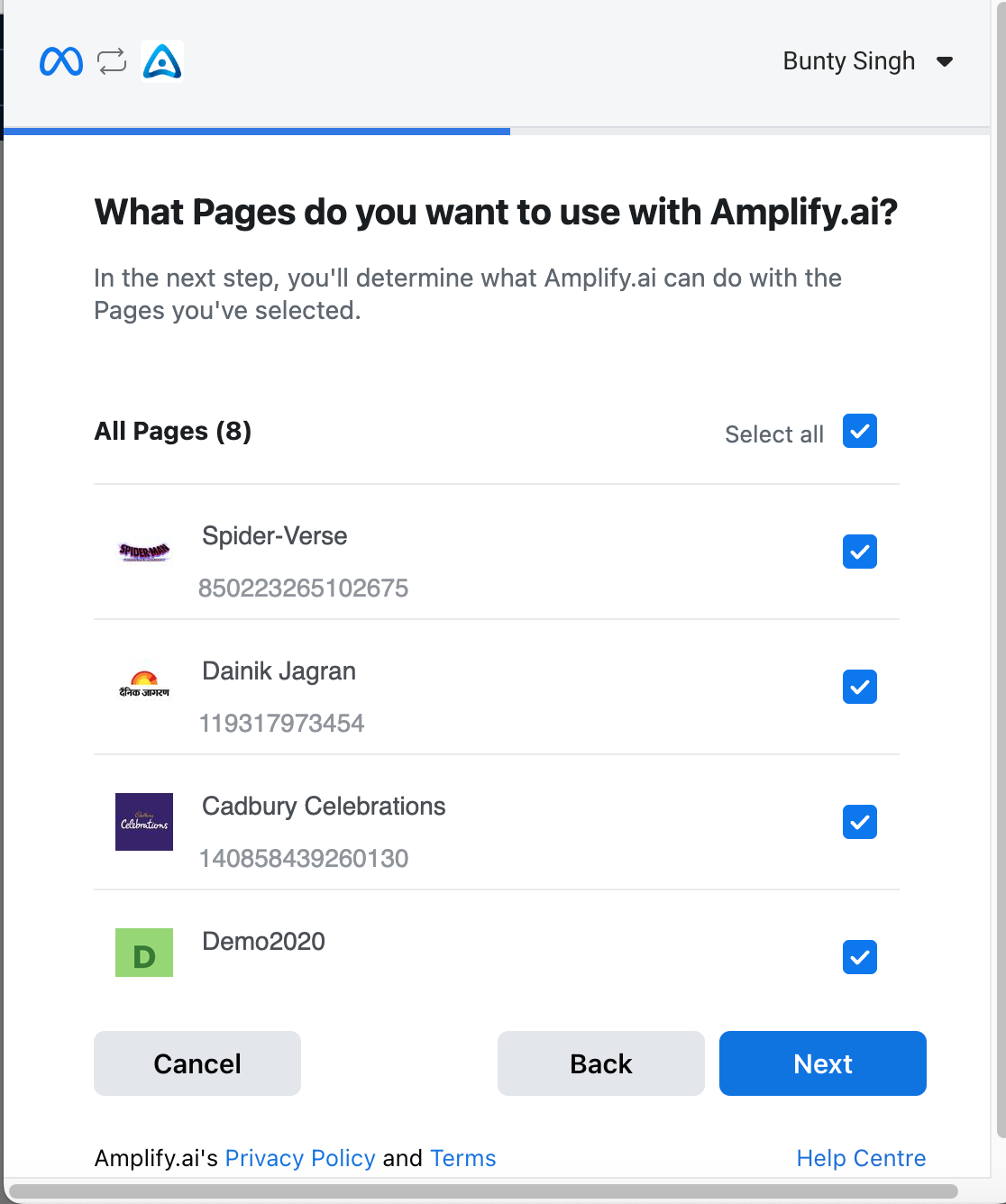1006x1204 pixels.
Task: Click the Back button
Action: coord(601,1063)
